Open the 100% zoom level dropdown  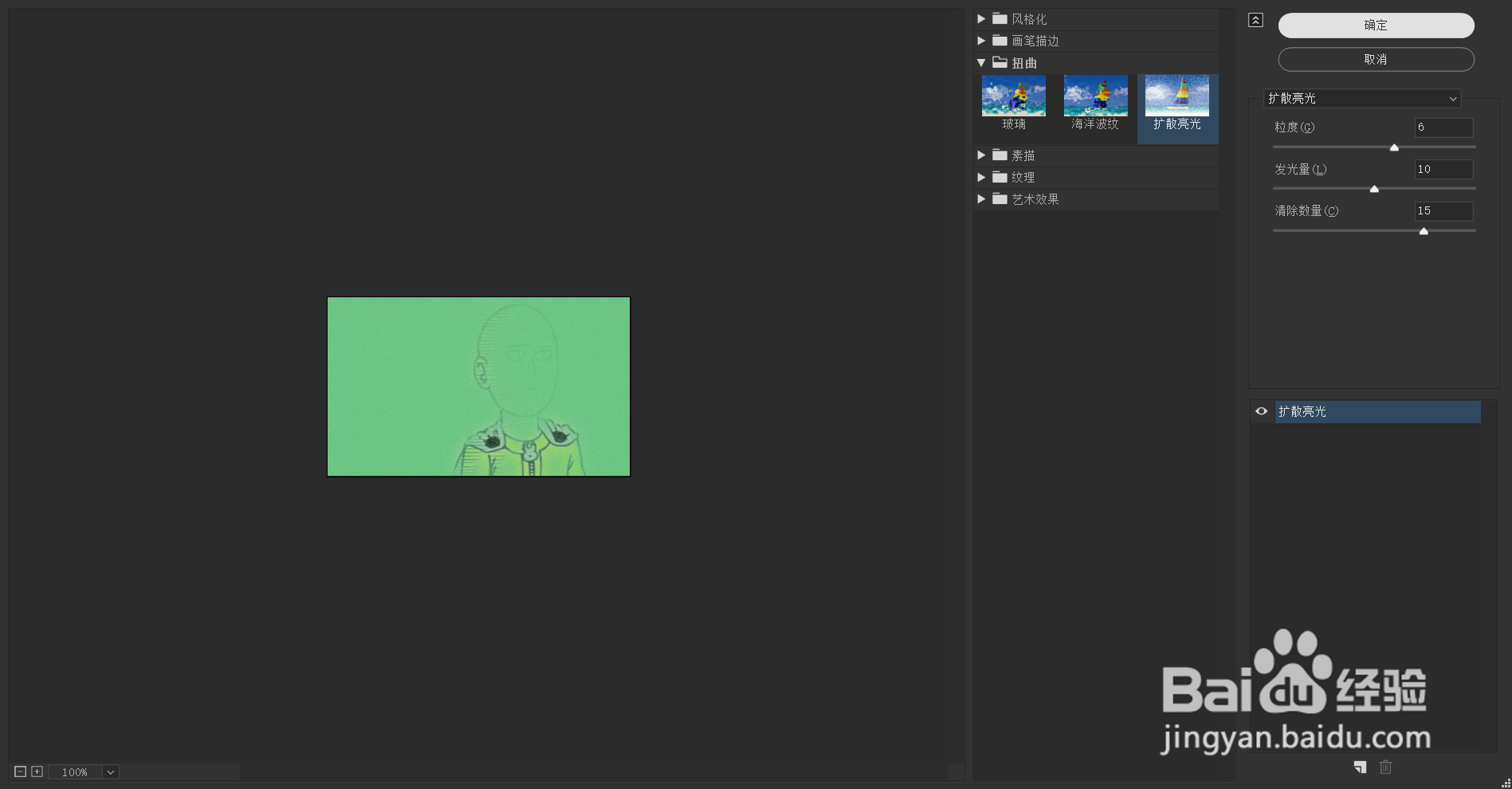[111, 771]
